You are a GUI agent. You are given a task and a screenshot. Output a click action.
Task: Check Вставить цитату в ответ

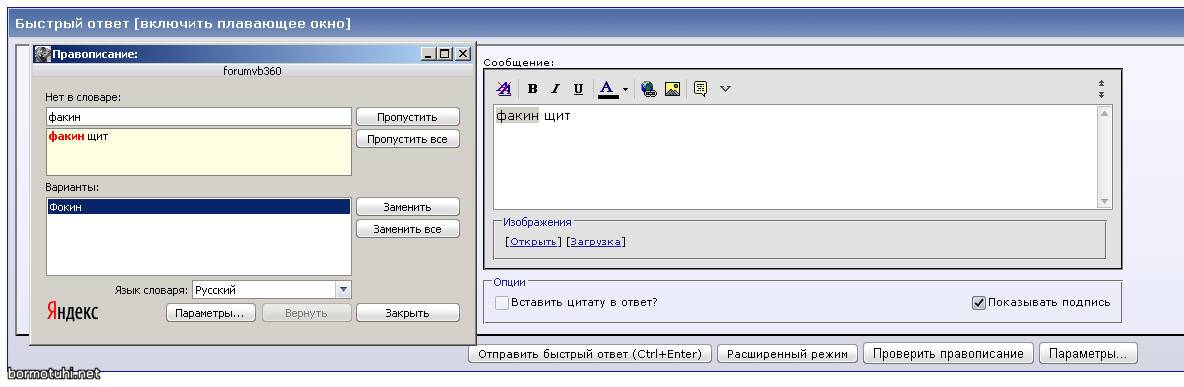(502, 303)
